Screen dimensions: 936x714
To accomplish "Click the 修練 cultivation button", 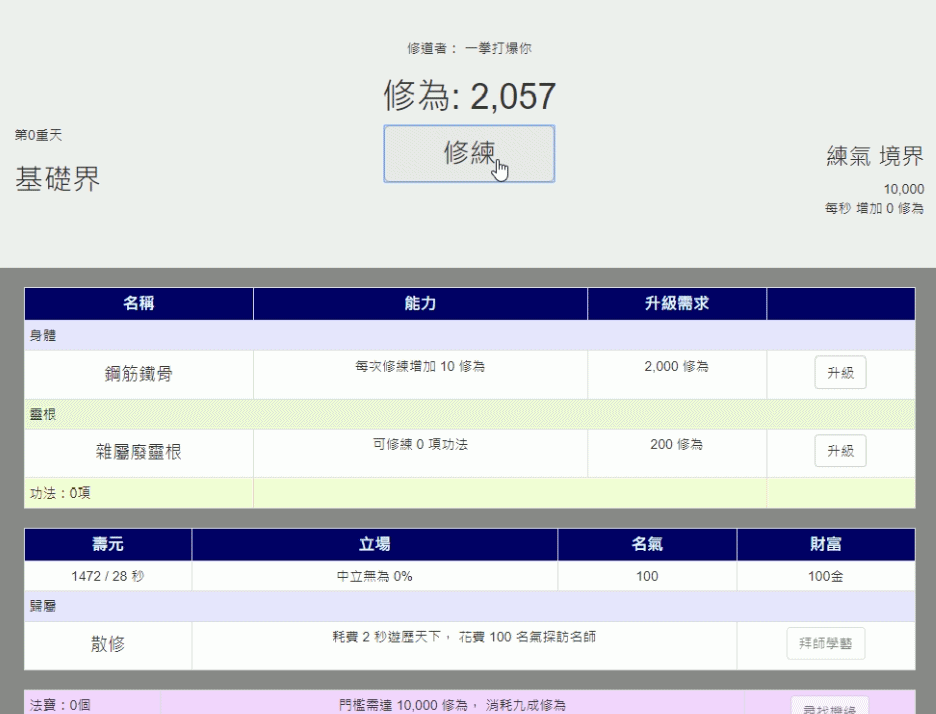I will (468, 155).
